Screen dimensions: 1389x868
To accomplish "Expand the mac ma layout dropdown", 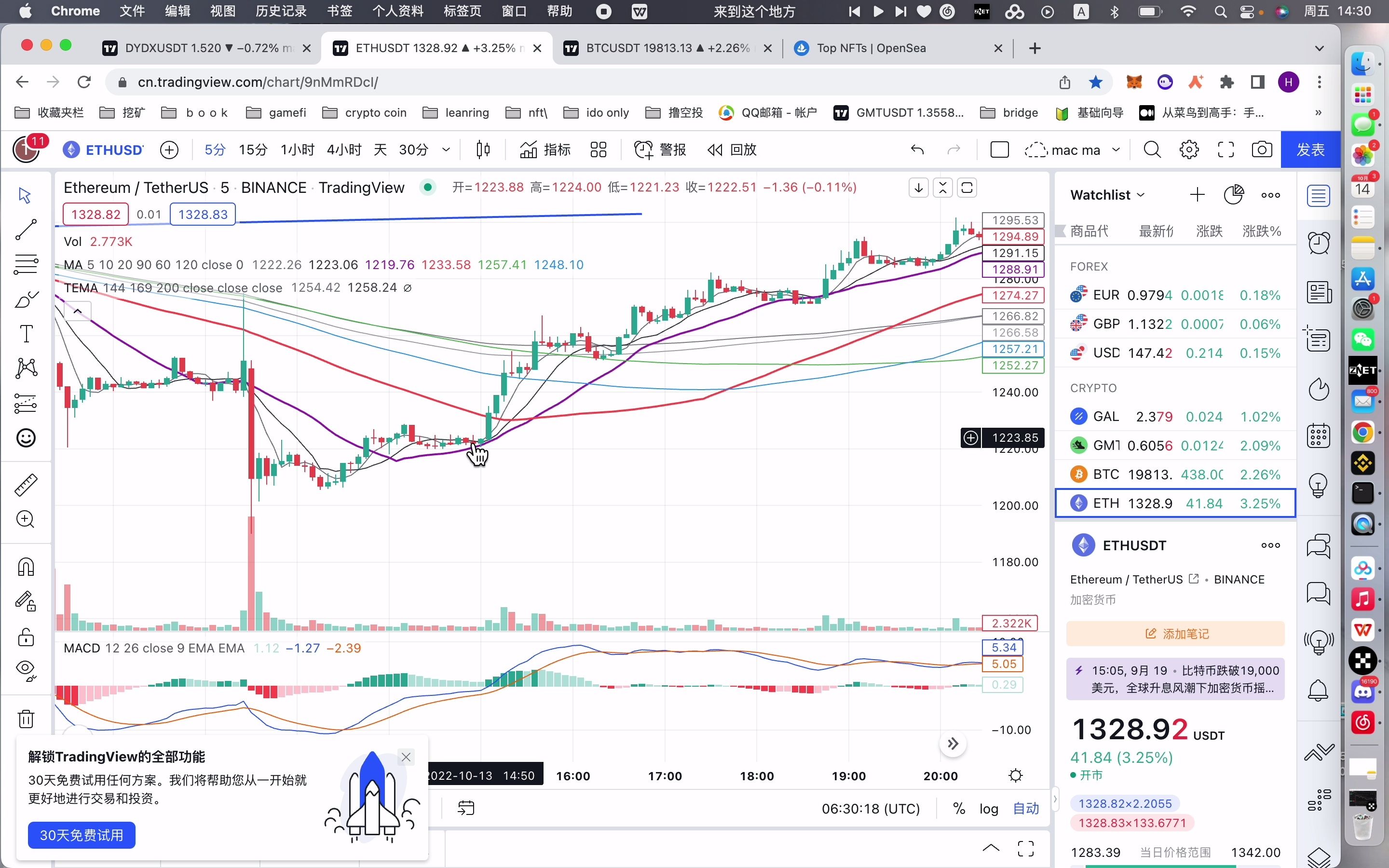I will [x=1116, y=150].
